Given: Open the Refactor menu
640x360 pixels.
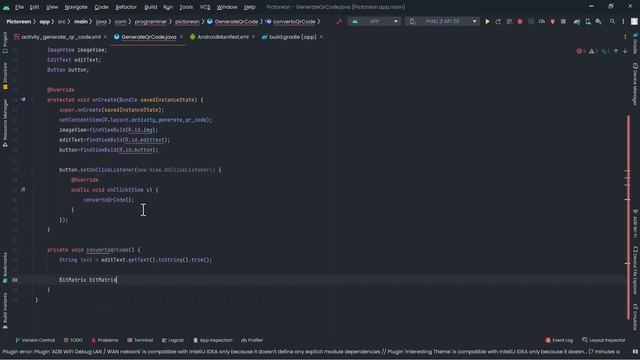Looking at the screenshot, I should click(x=126, y=7).
